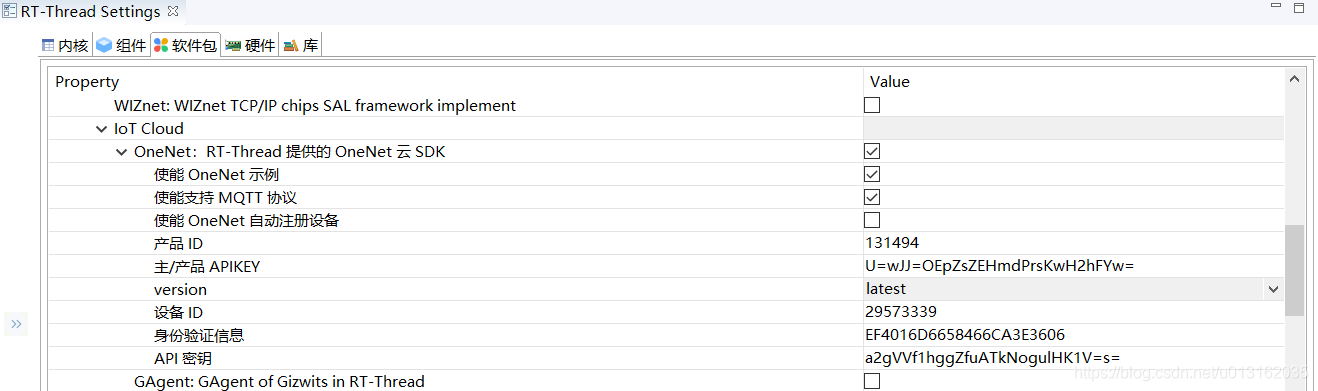Viewport: 1318px width, 391px height.
Task: Collapse the IoT Cloud tree node
Action: [x=102, y=129]
